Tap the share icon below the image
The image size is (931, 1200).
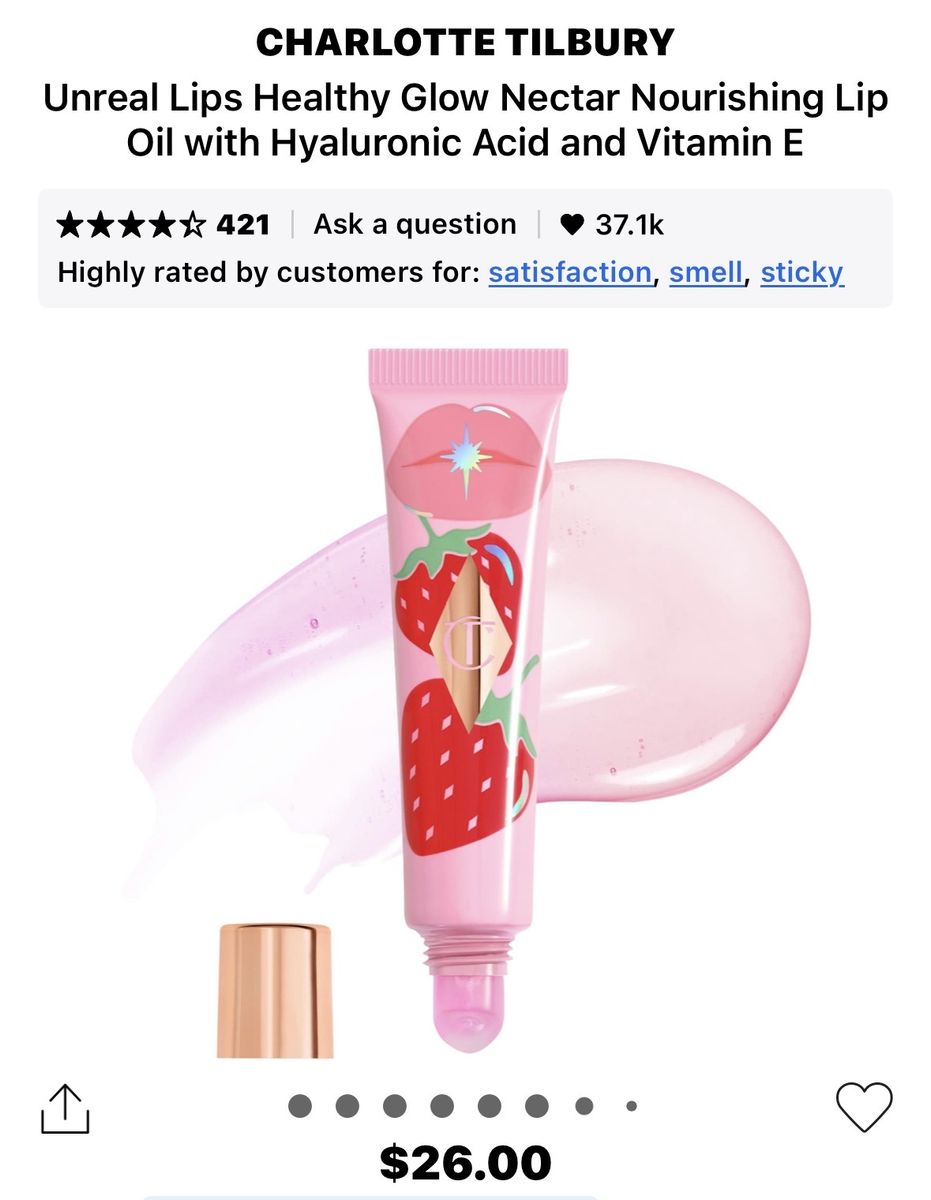66,1109
